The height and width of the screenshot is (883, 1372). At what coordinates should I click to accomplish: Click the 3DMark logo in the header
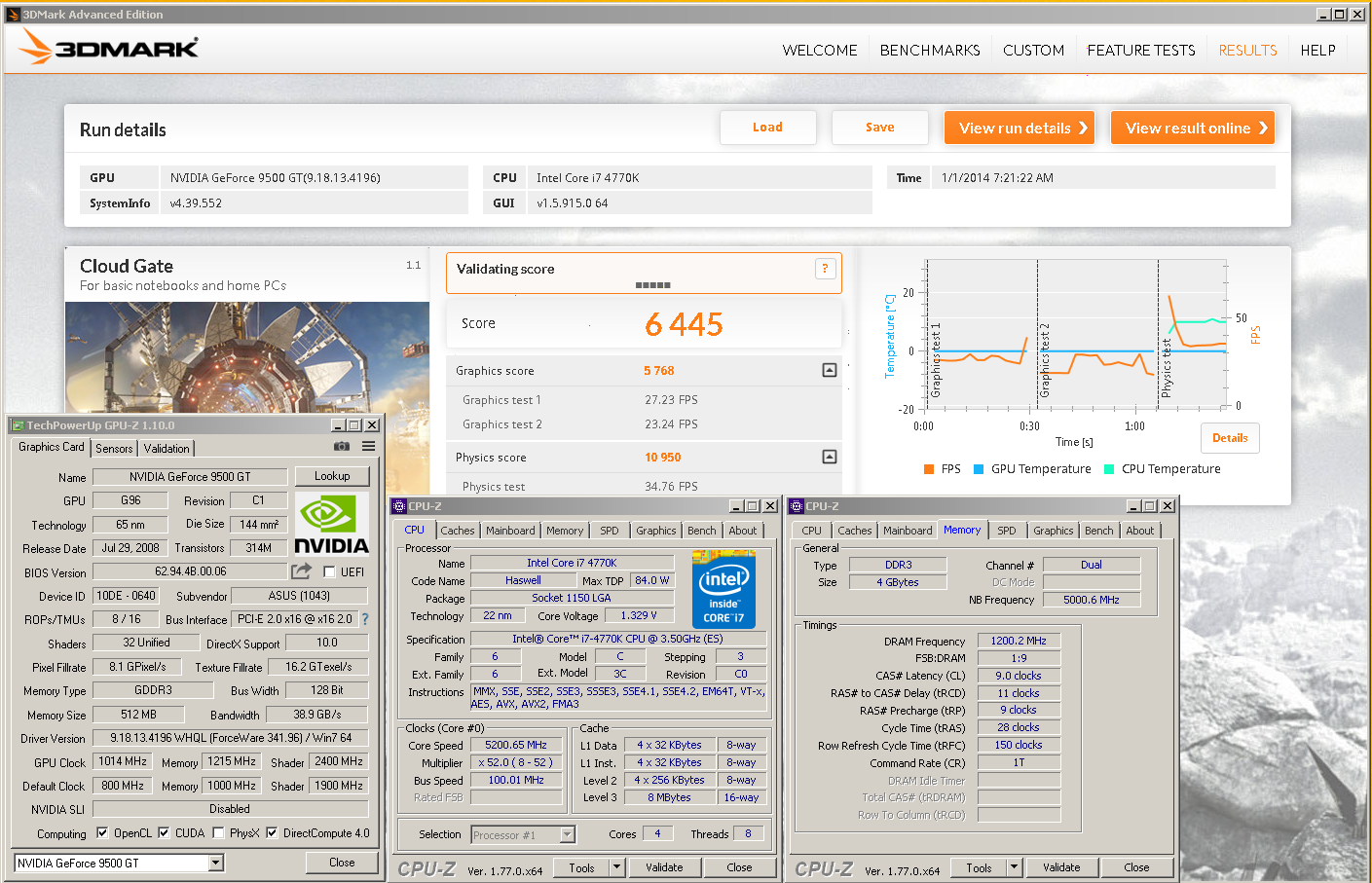pos(109,47)
